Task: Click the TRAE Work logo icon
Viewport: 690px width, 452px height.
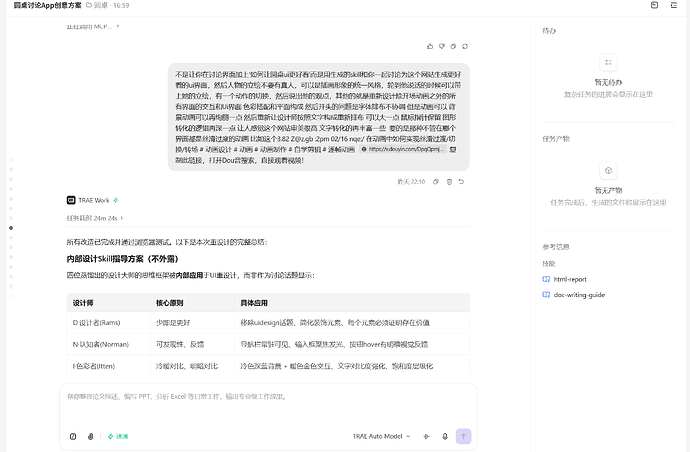Action: (71, 200)
